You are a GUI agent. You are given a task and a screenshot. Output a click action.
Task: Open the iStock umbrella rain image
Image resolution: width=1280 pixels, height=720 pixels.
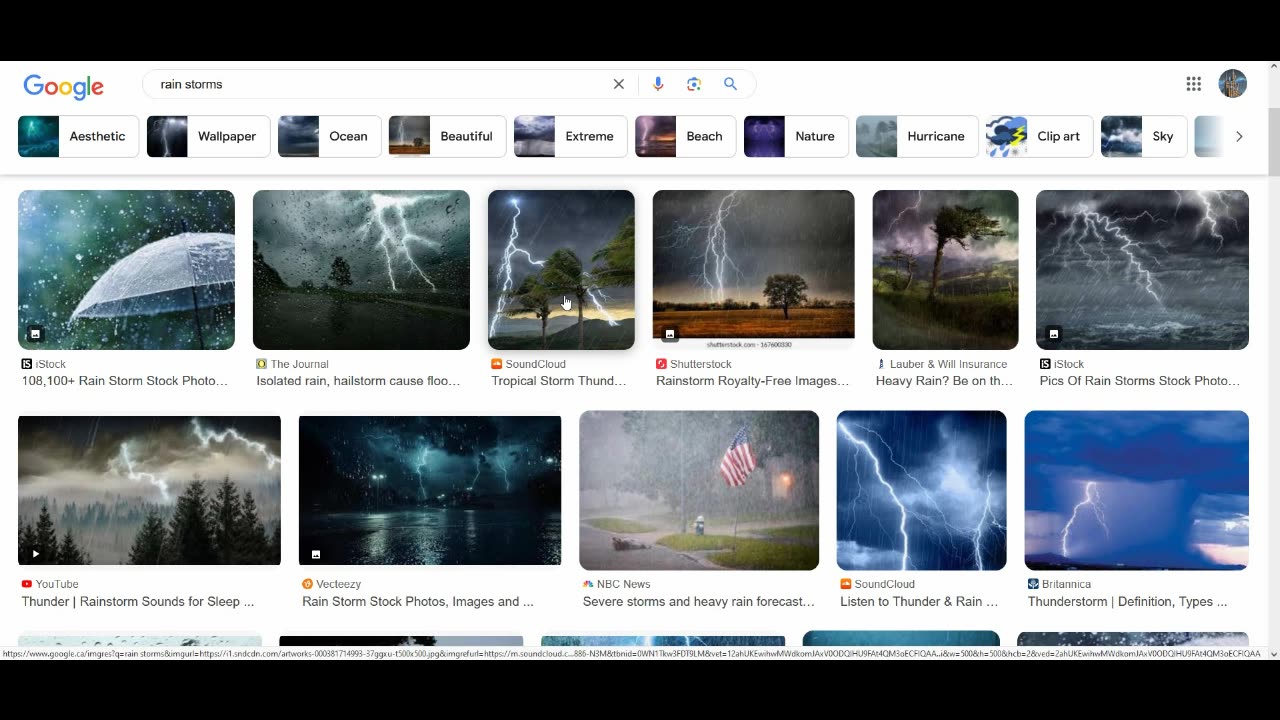pos(126,270)
